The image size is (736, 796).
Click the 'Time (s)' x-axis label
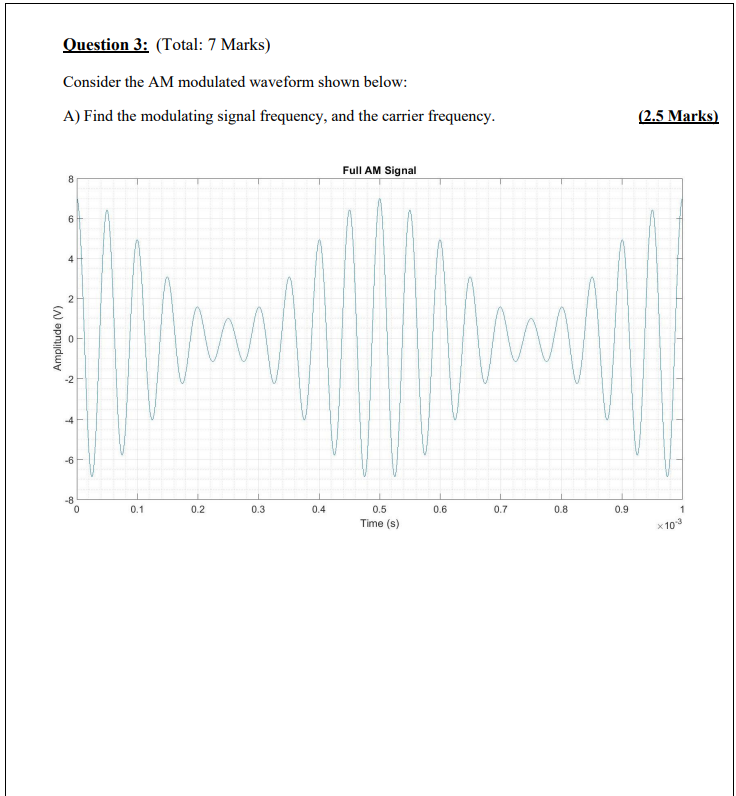[x=380, y=523]
